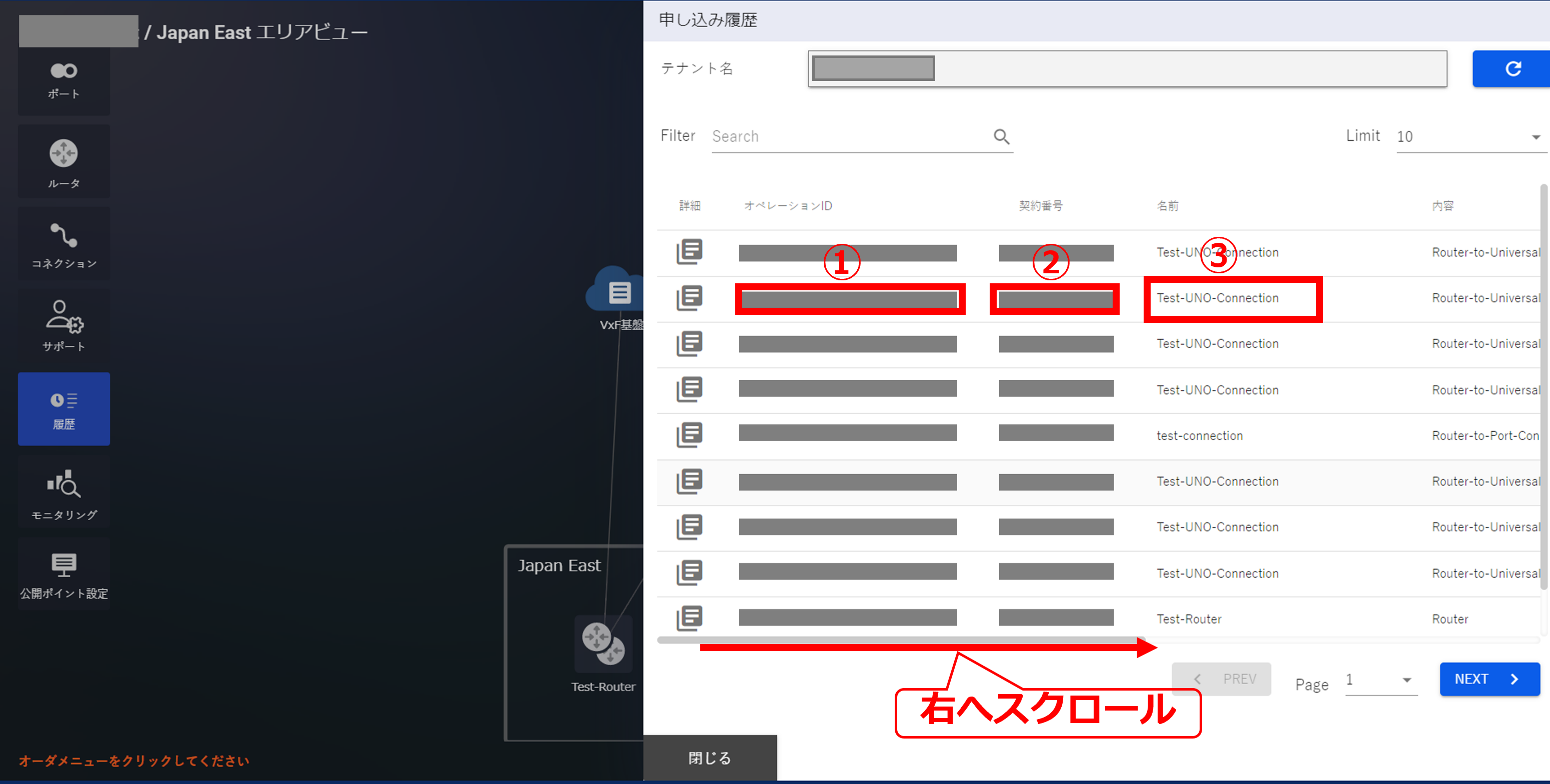Open the サポート (Support) sidebar menu
Viewport: 1550px width, 784px height.
64,326
